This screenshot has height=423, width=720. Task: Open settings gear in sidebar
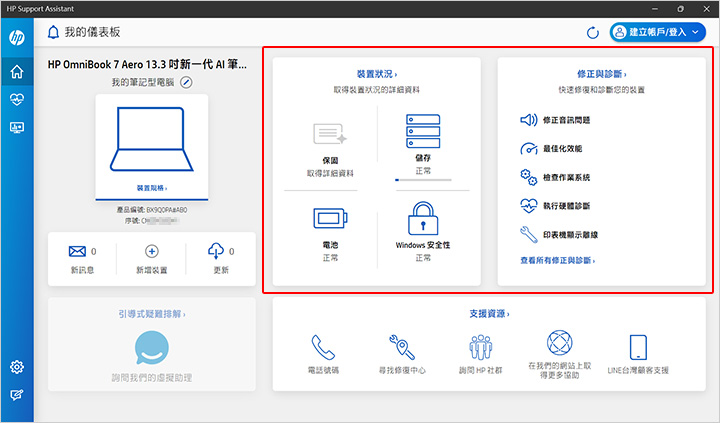pyautogui.click(x=17, y=367)
